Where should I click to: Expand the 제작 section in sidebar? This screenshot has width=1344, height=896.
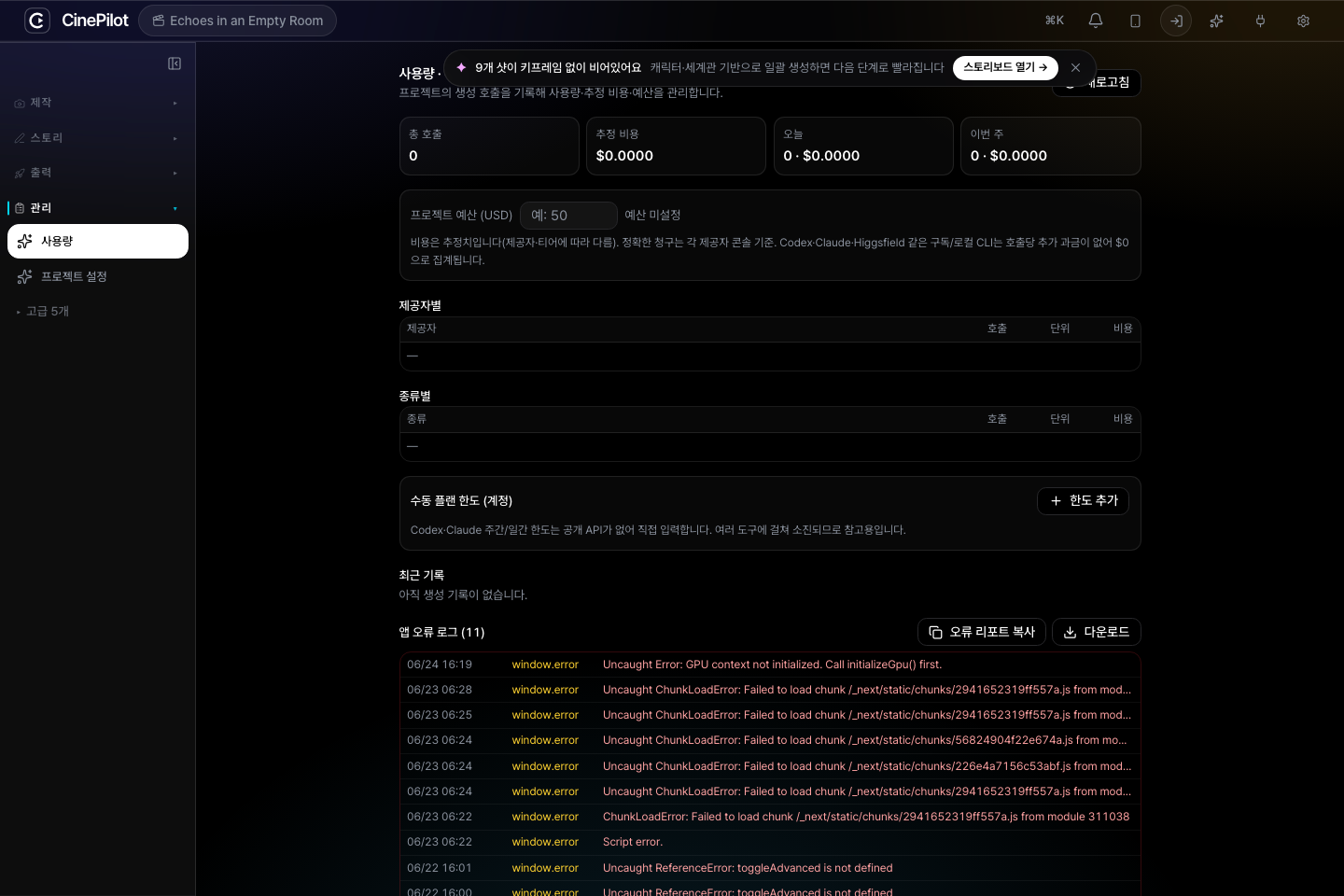point(97,103)
